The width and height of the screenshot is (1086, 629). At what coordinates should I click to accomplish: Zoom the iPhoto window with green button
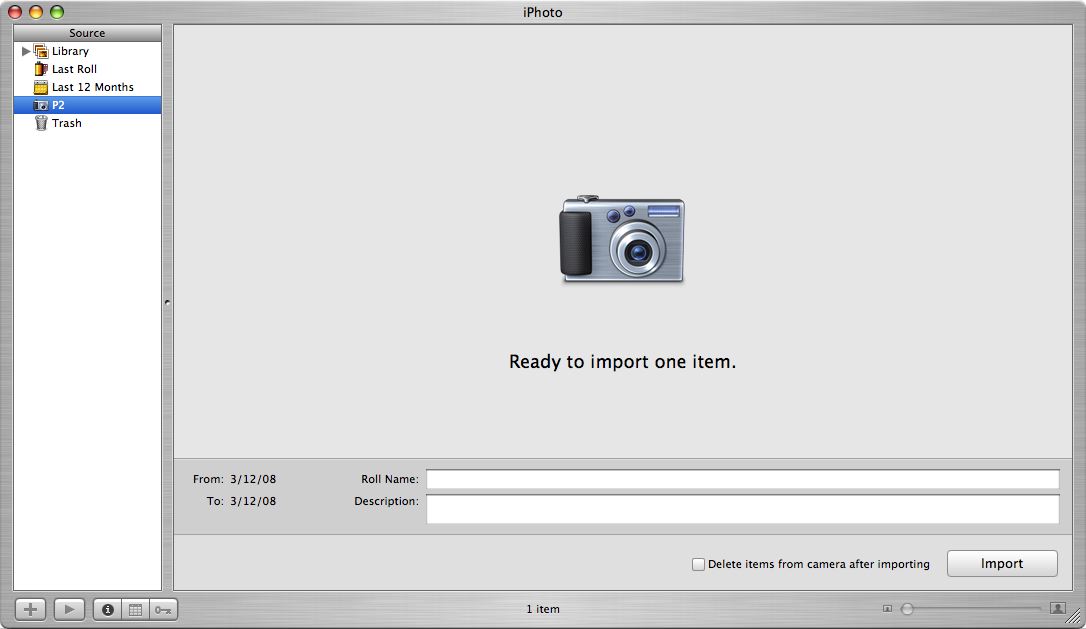click(x=57, y=12)
